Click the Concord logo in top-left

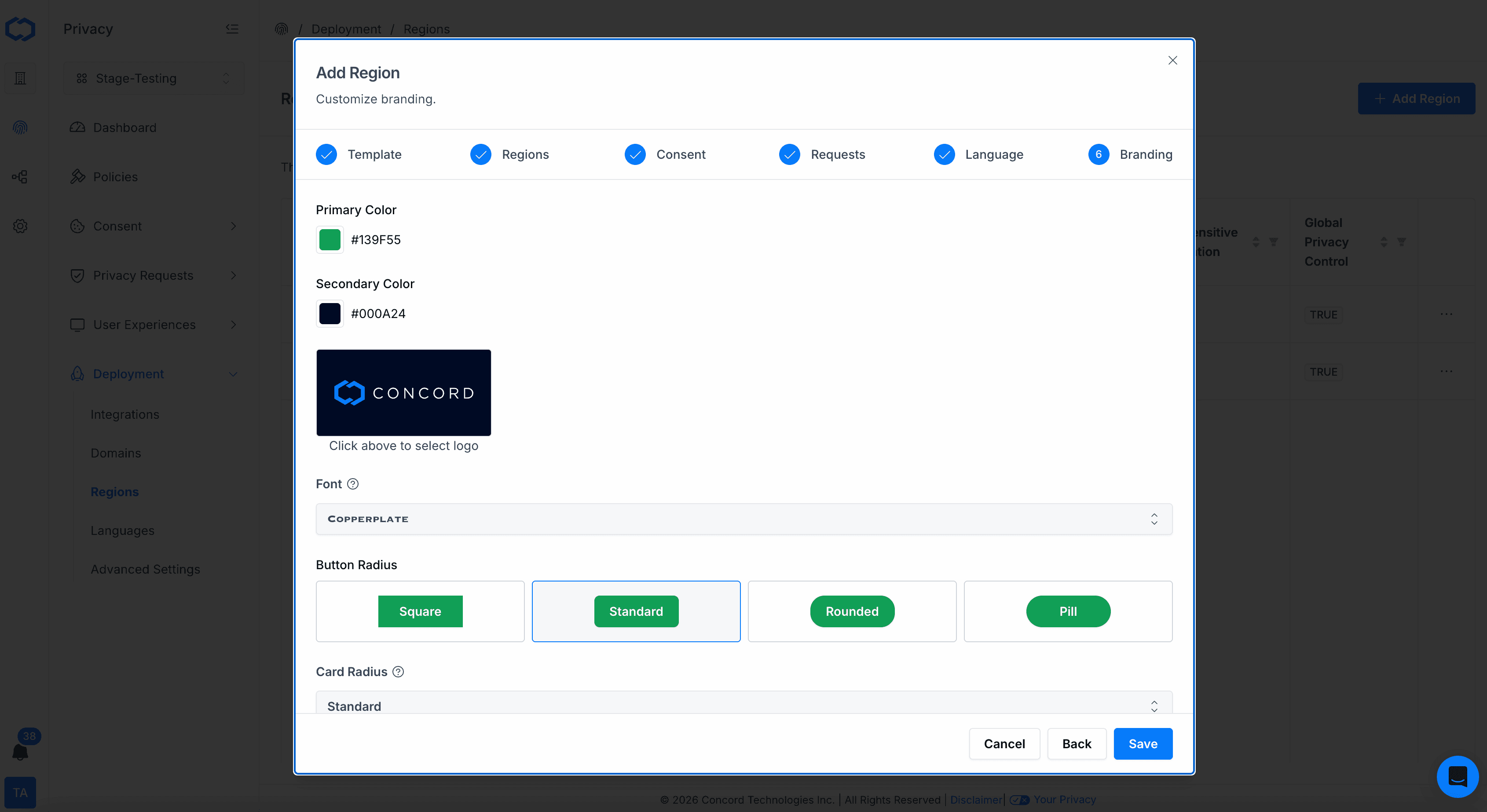tap(20, 29)
